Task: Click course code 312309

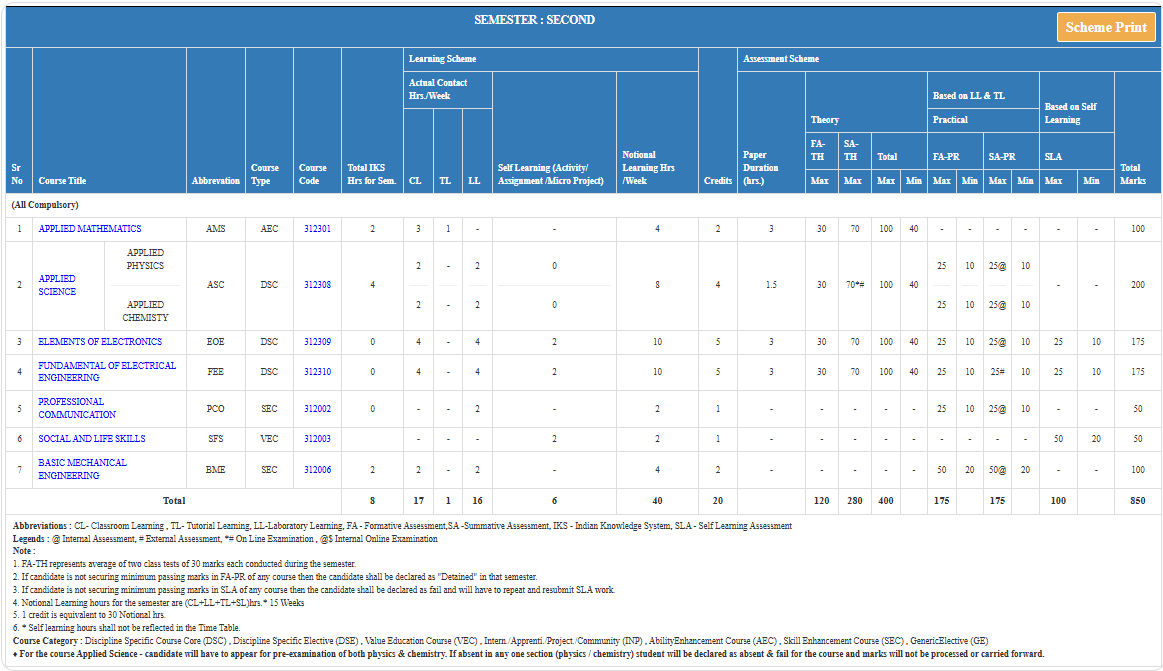Action: point(317,342)
